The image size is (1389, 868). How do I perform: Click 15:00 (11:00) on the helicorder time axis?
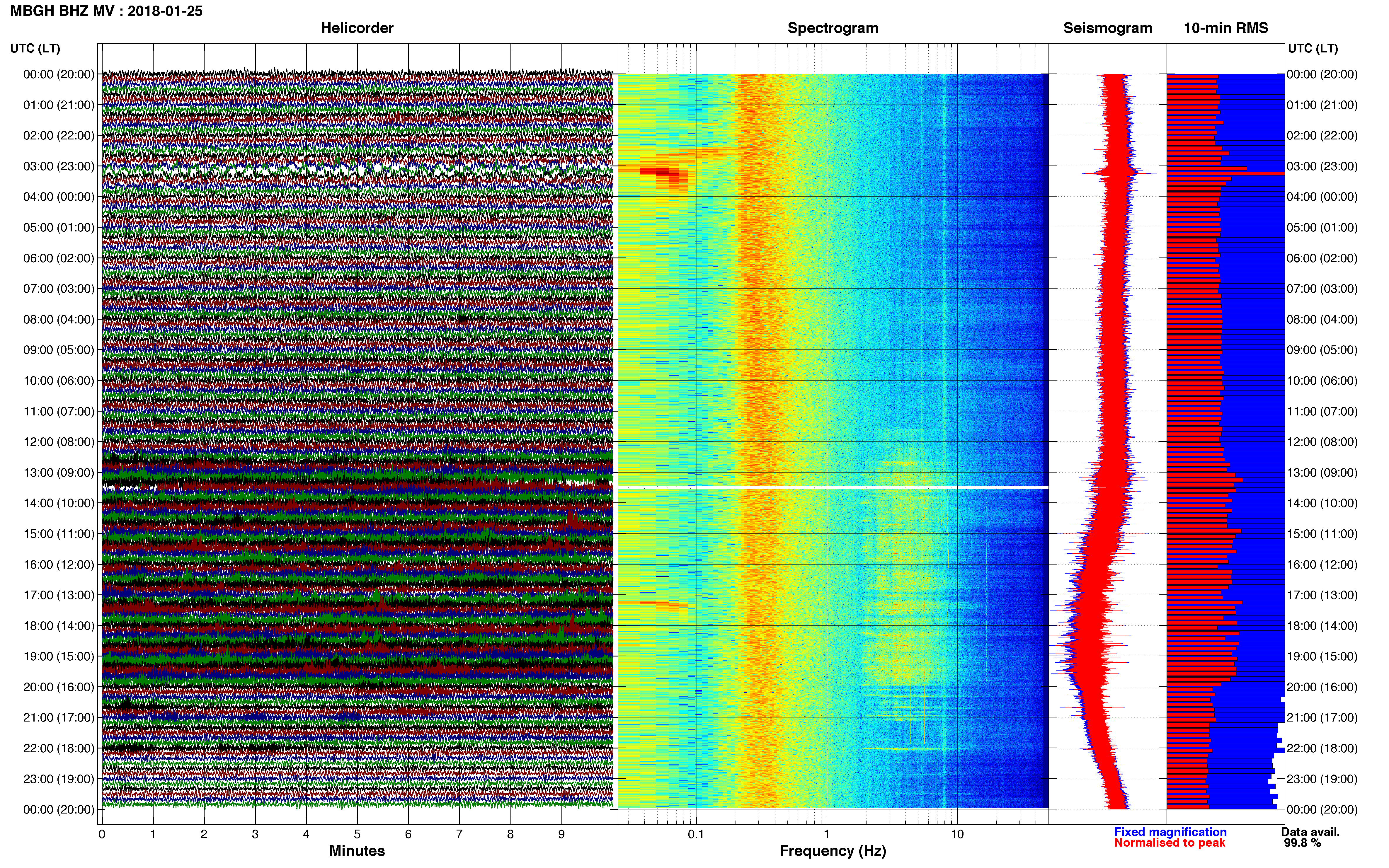click(x=59, y=534)
